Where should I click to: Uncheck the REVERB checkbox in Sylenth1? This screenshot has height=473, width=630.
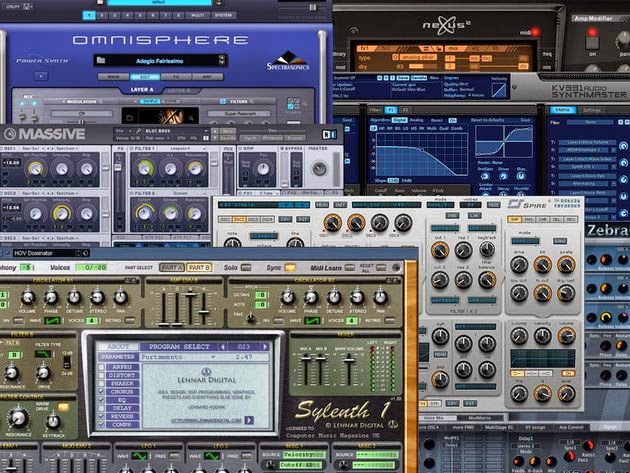101,417
